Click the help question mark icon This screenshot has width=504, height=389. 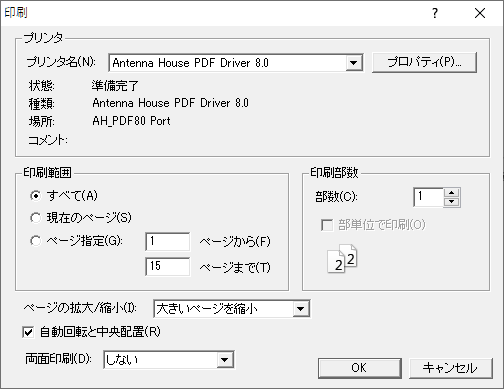point(435,13)
